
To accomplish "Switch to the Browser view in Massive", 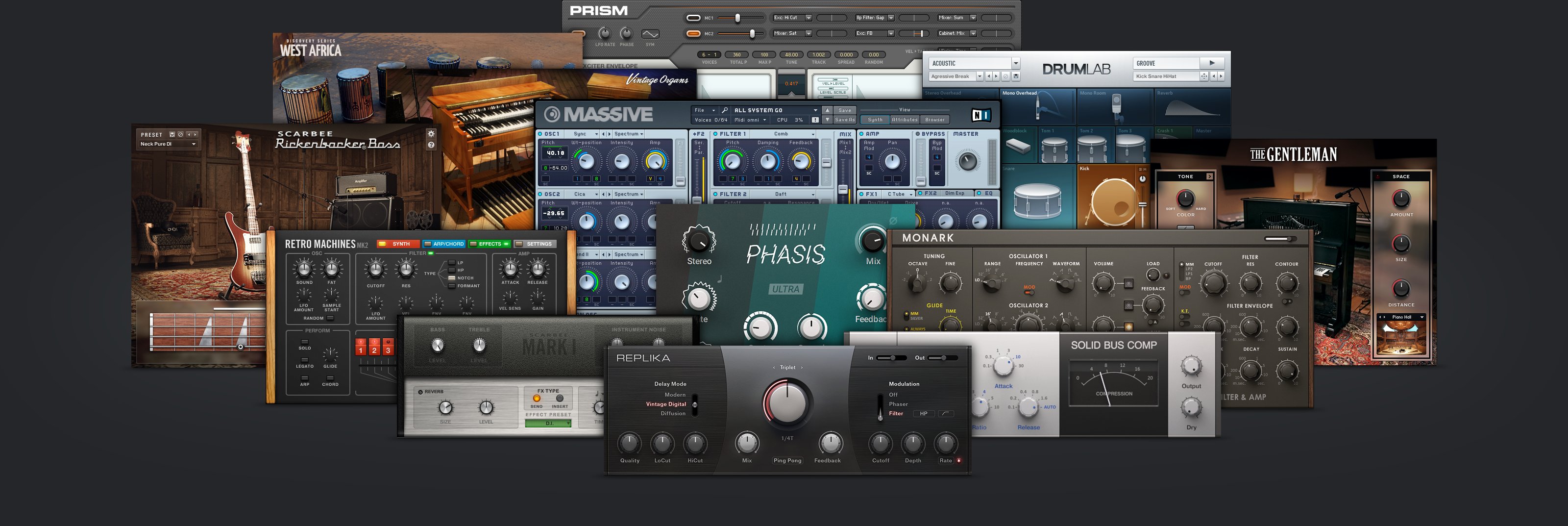I will point(934,120).
